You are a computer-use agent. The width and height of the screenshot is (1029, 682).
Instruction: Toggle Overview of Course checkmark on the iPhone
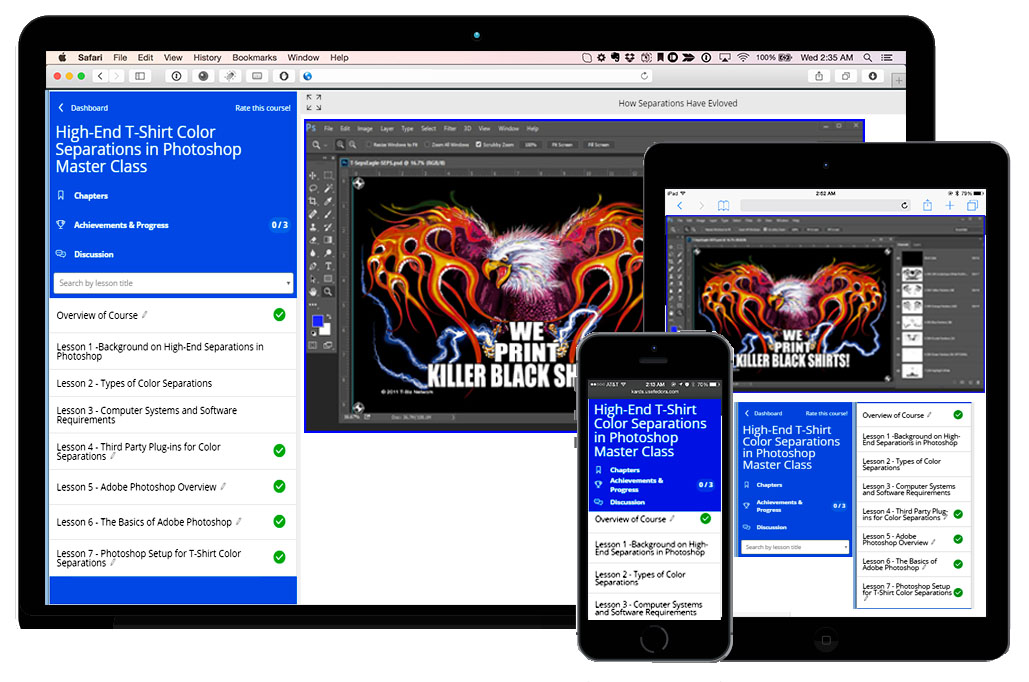705,519
